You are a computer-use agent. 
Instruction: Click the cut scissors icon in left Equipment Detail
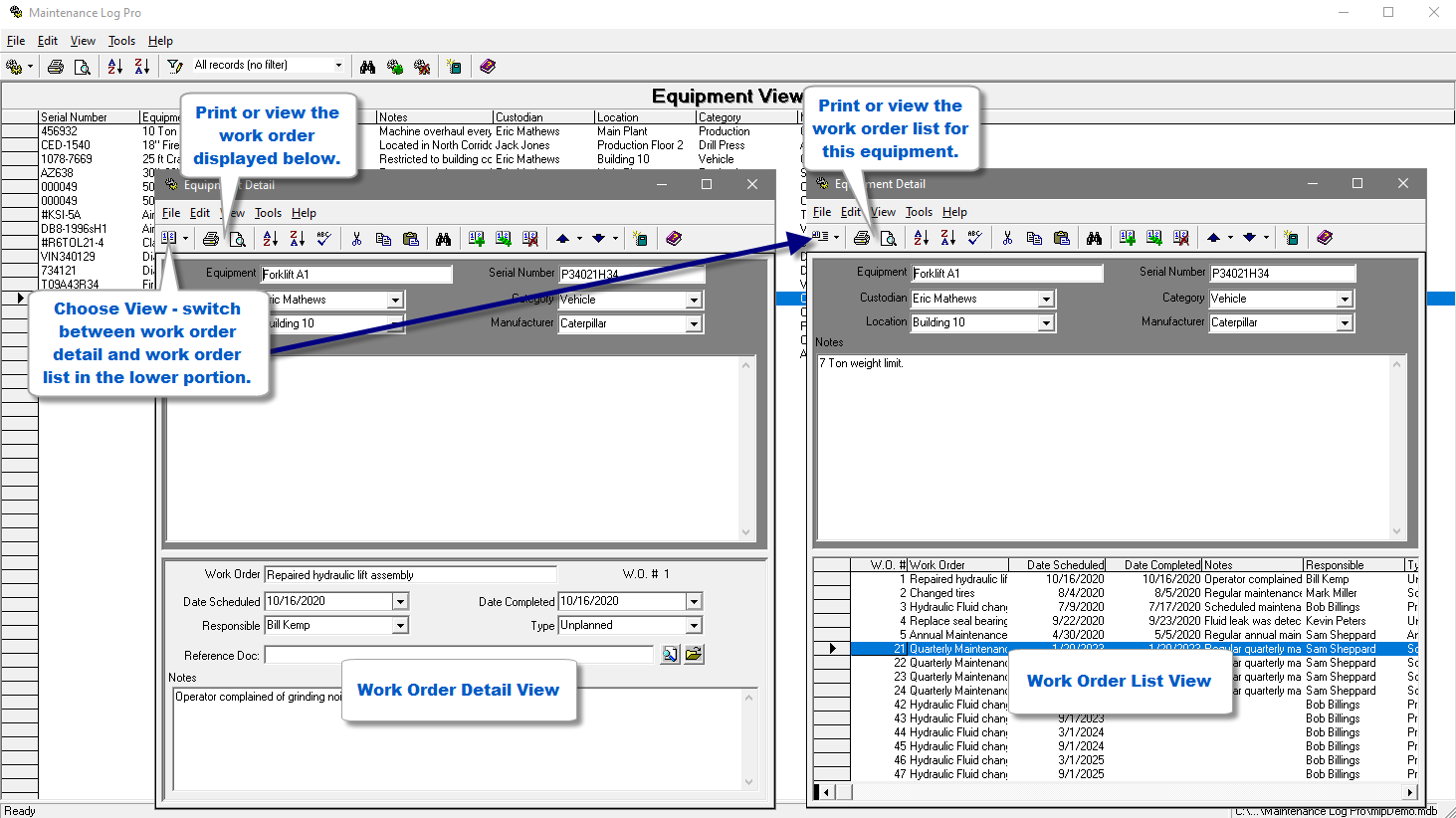tap(356, 239)
